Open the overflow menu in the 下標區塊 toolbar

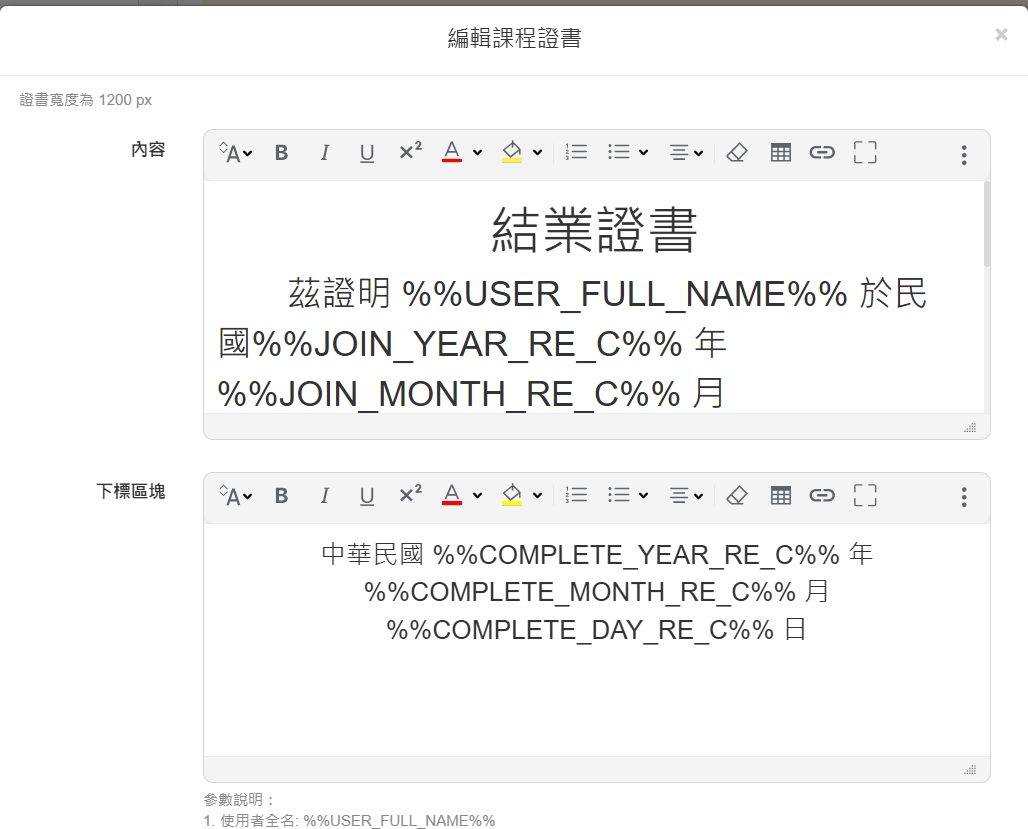coord(963,497)
